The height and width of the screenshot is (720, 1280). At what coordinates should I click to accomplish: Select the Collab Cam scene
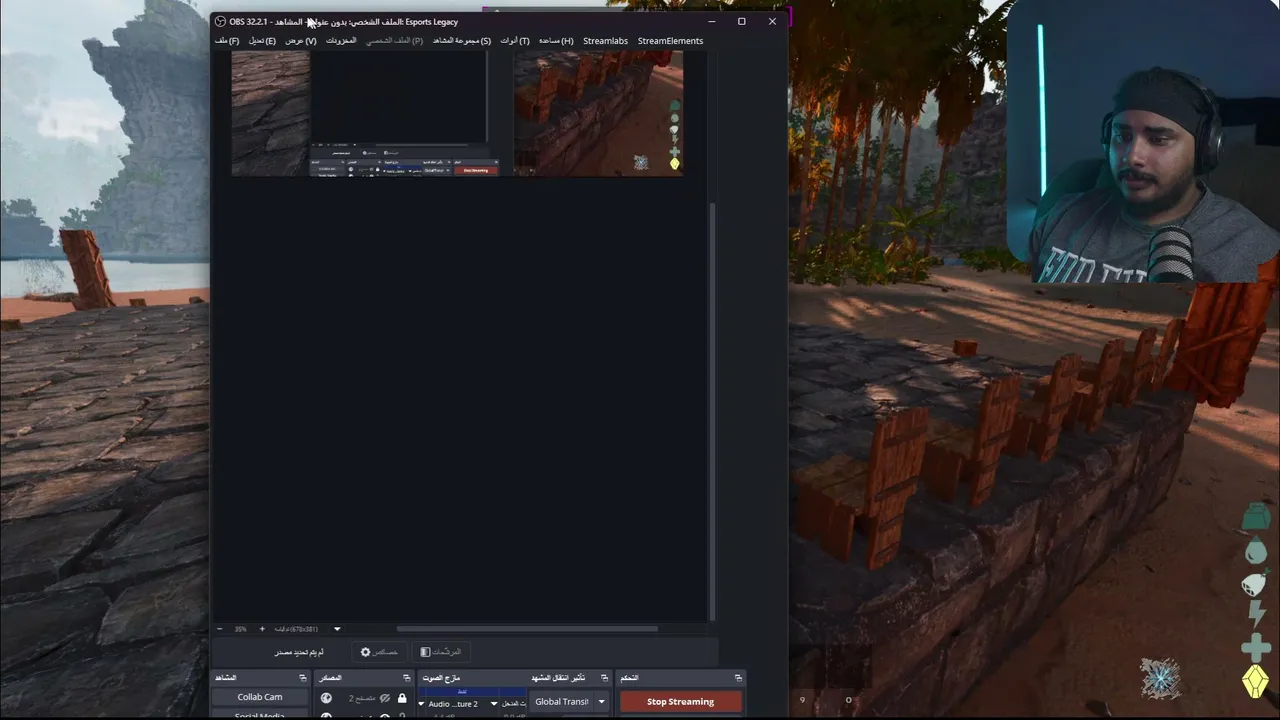click(x=260, y=697)
